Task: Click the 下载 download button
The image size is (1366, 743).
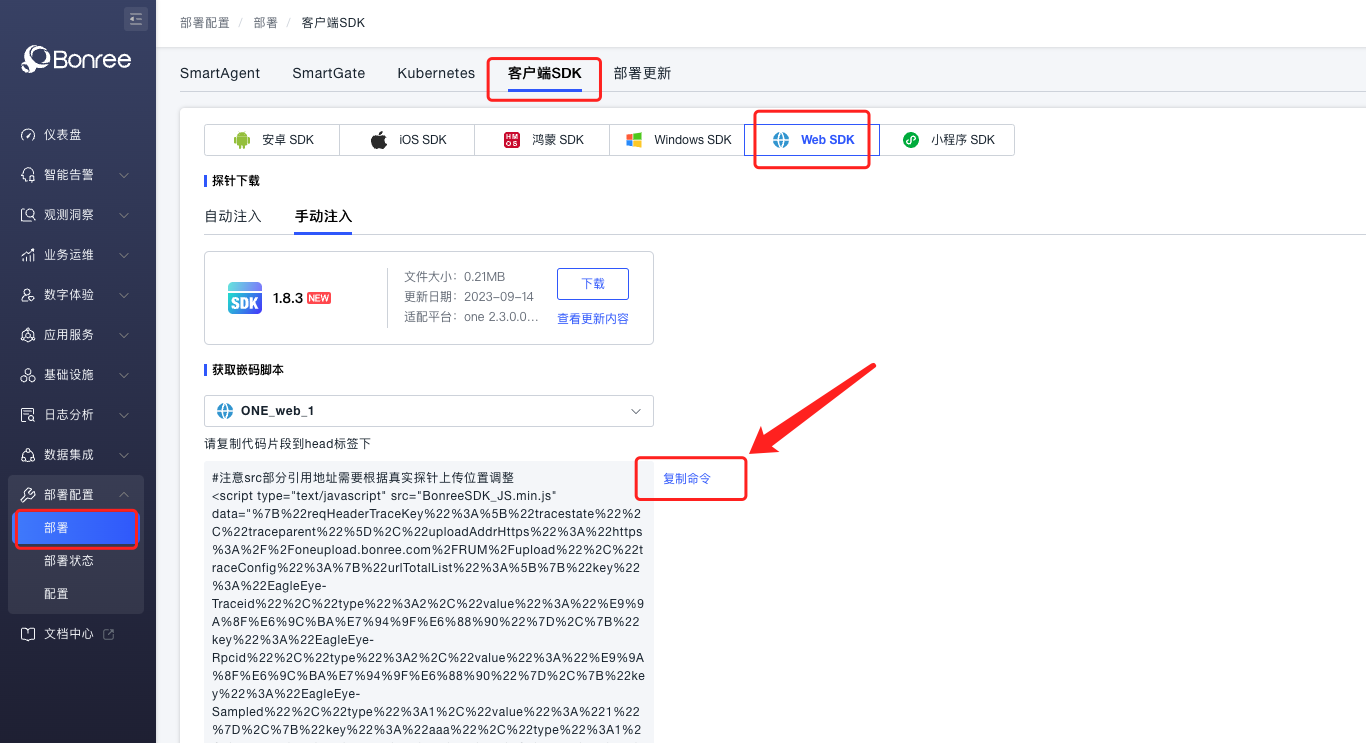Action: [x=593, y=284]
